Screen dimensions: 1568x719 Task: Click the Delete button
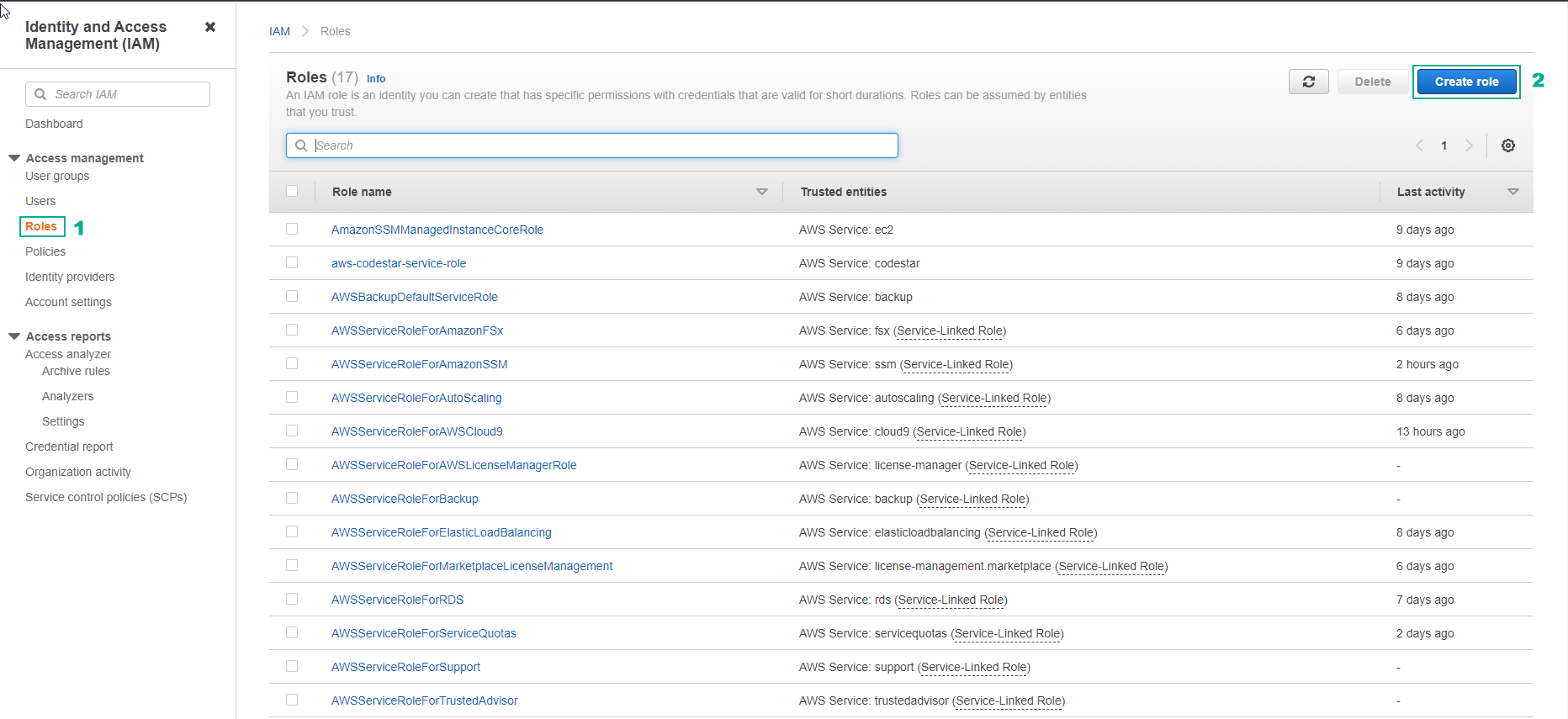click(1373, 82)
